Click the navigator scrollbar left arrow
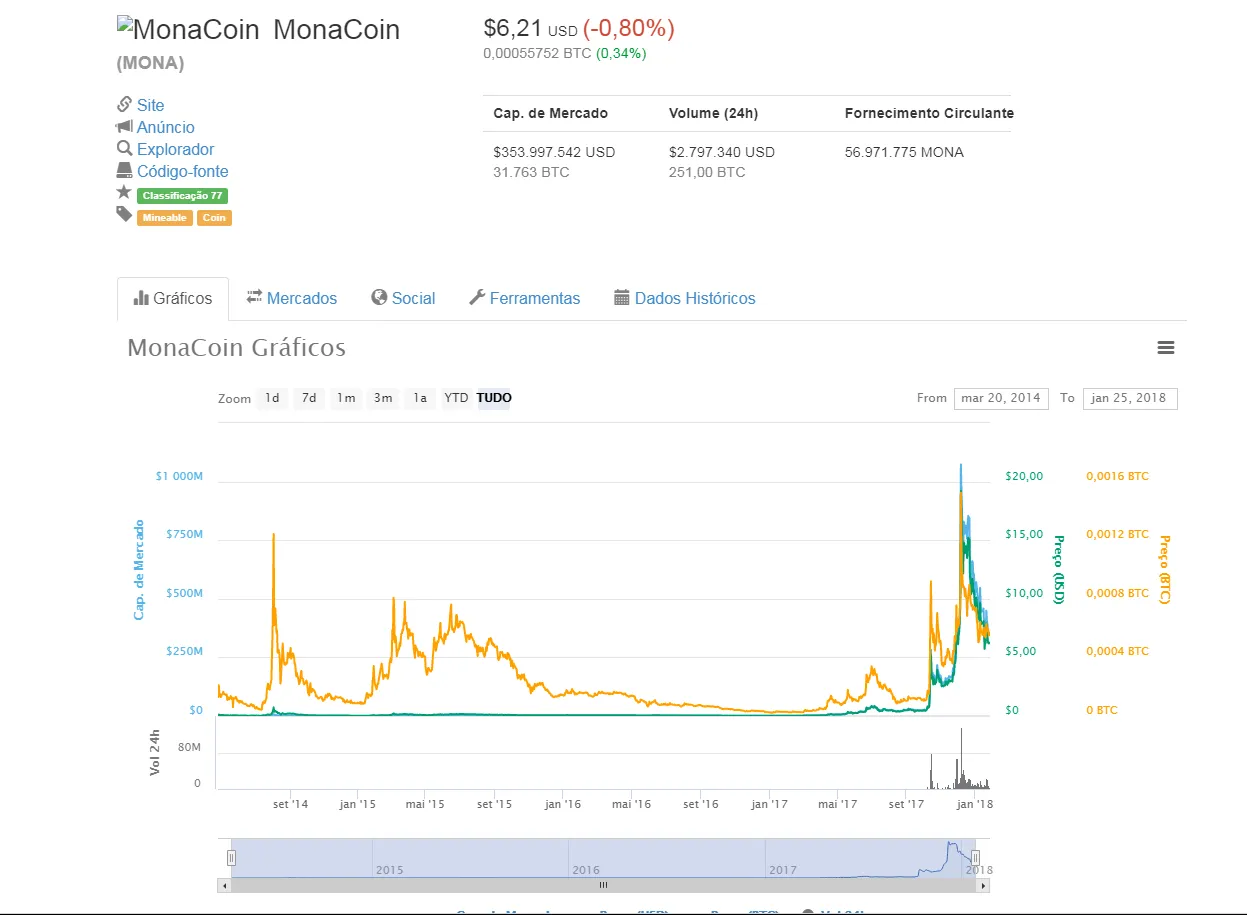Screen dimensions: 1247x915 (224, 885)
